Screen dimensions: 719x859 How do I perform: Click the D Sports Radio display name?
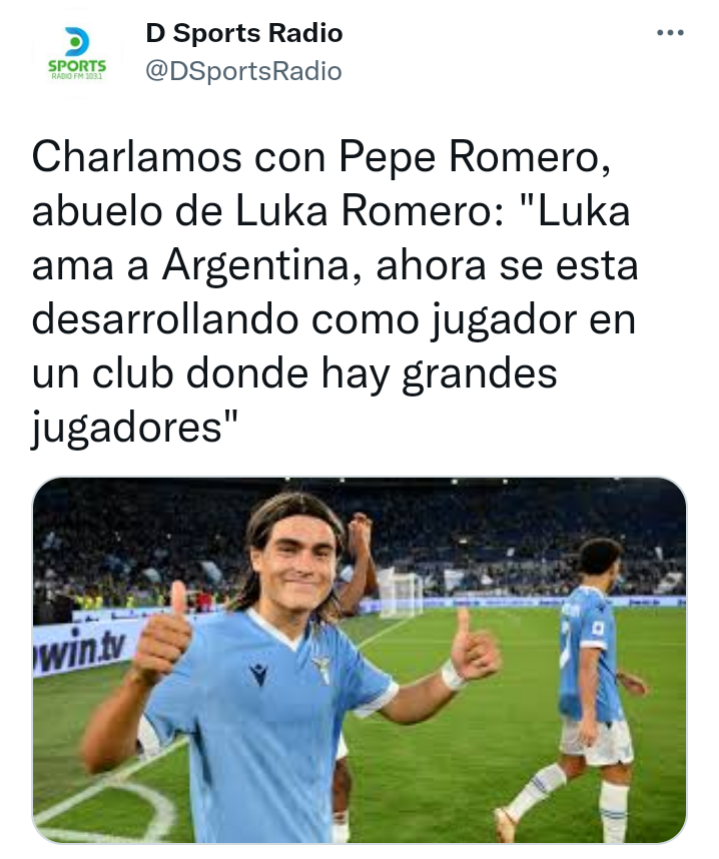pyautogui.click(x=244, y=33)
